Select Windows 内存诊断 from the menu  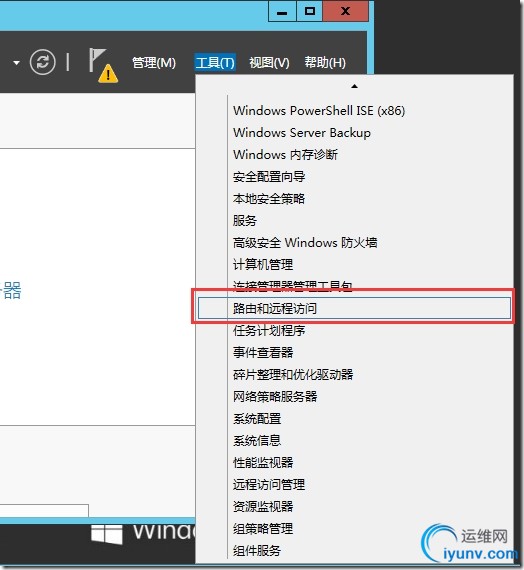[x=285, y=154]
